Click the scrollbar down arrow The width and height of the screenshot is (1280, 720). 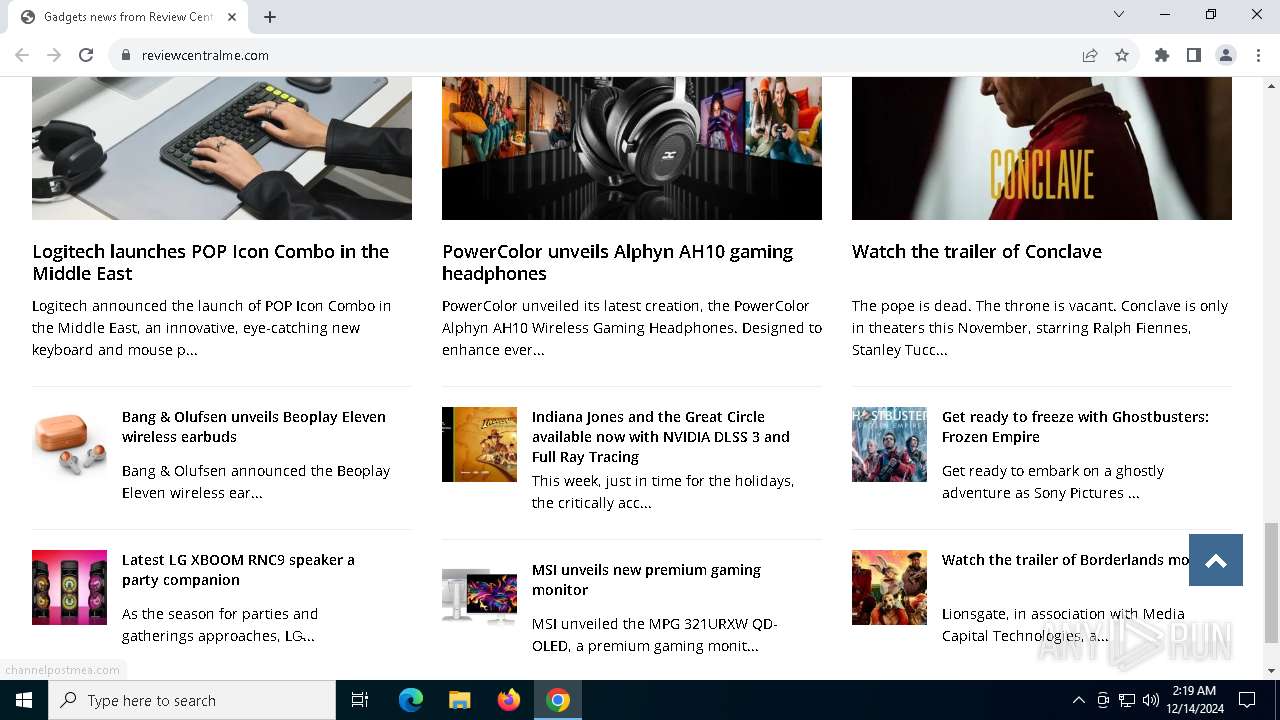click(1271, 671)
